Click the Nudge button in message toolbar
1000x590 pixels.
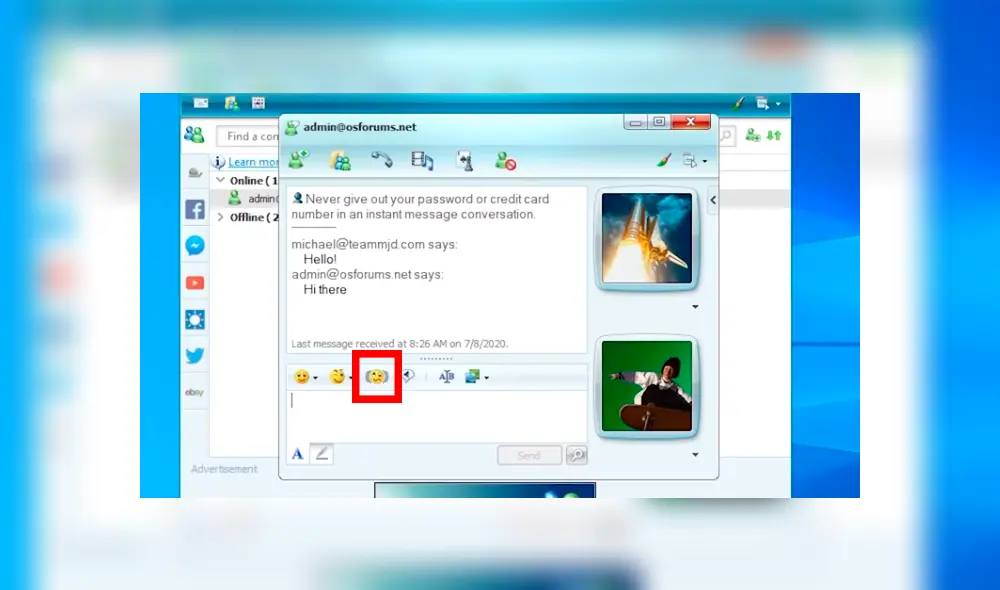tap(377, 377)
